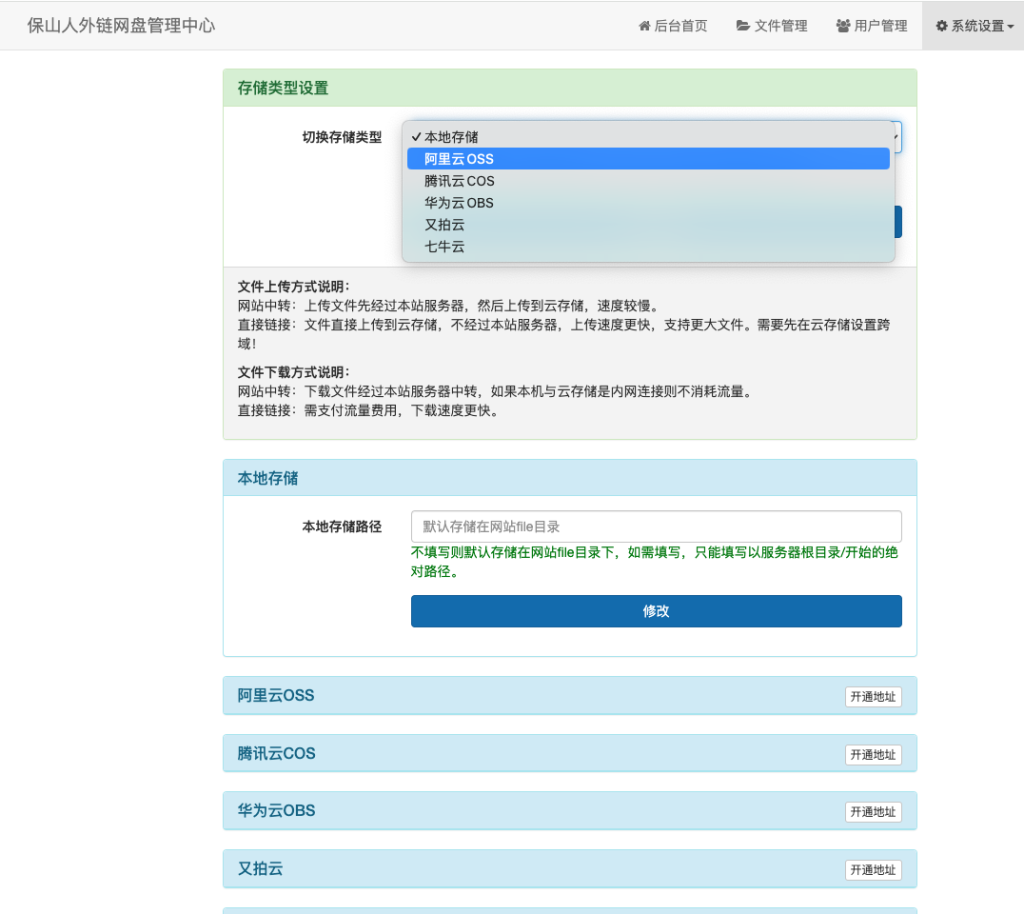Open the 系统设置 dropdown menu
This screenshot has height=914, width=1024.
point(974,26)
